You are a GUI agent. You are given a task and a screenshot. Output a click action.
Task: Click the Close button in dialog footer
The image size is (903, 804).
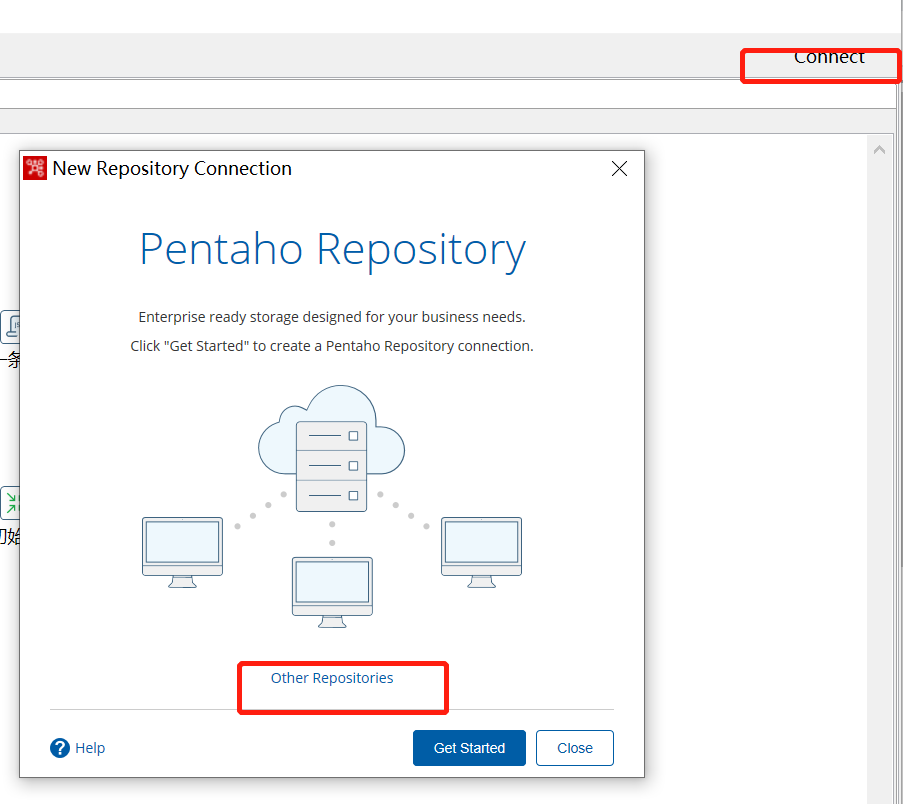[574, 748]
